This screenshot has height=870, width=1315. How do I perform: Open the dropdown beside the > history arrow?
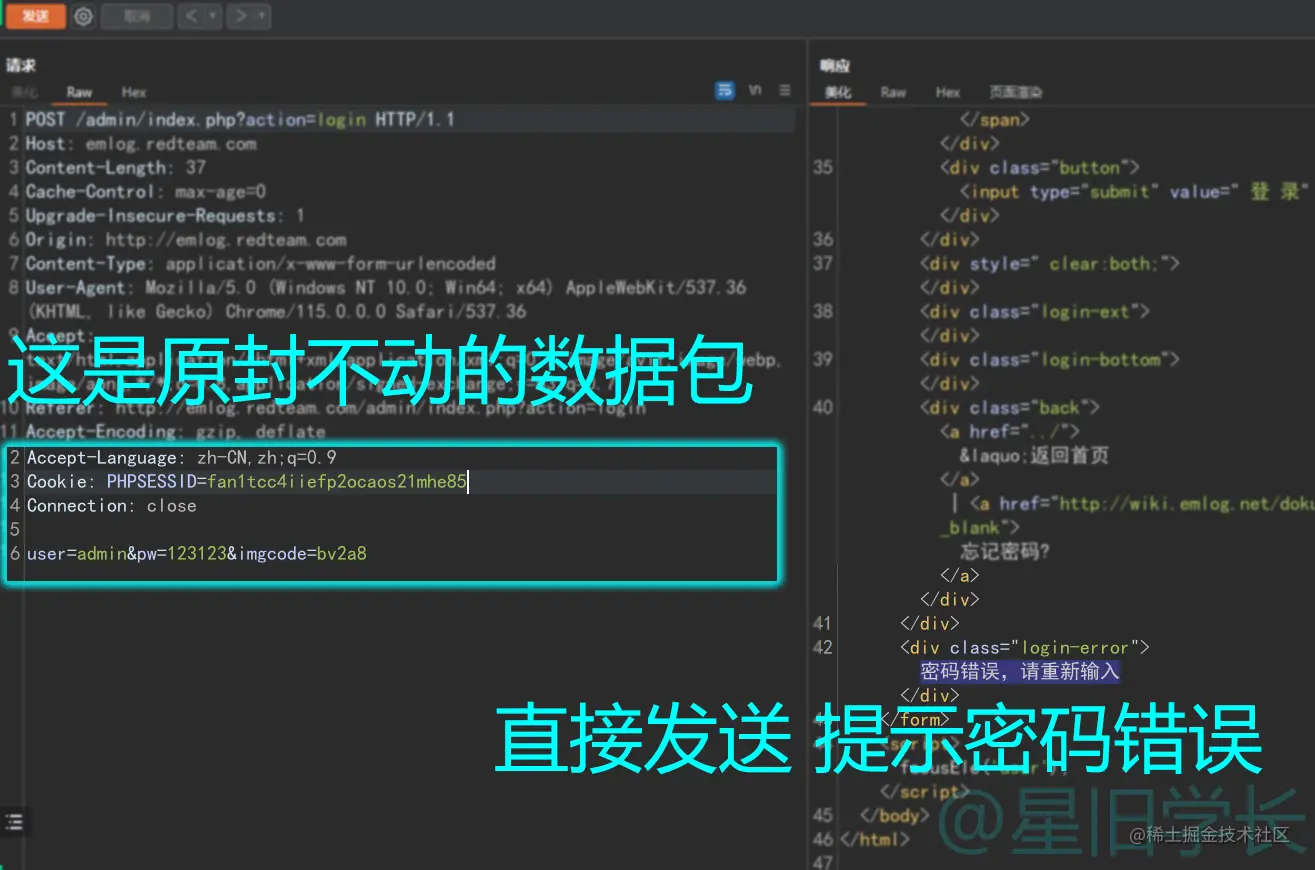(262, 16)
